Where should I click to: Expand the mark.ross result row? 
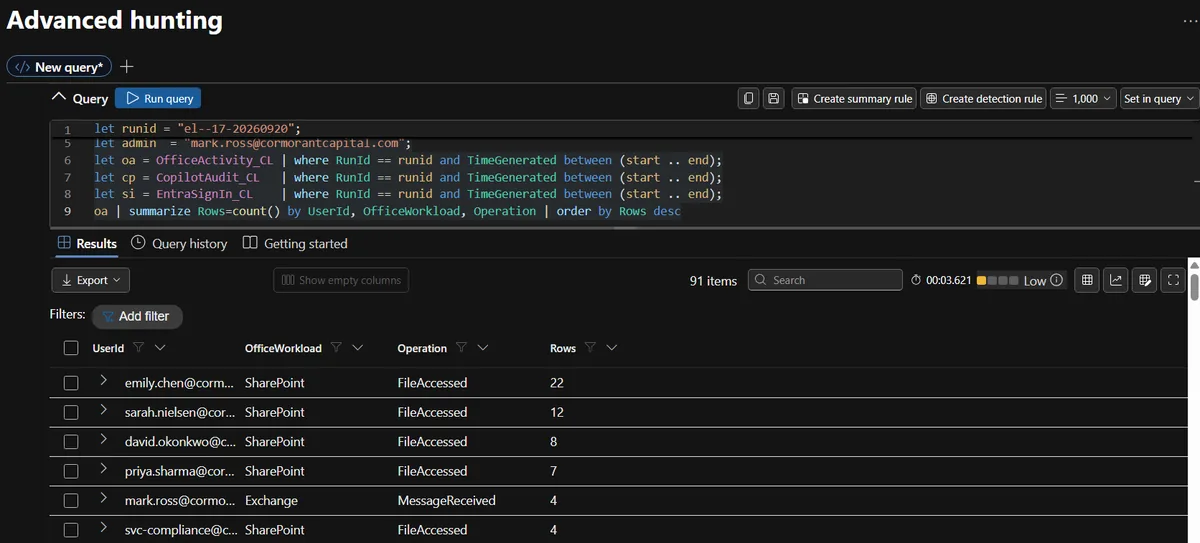103,498
